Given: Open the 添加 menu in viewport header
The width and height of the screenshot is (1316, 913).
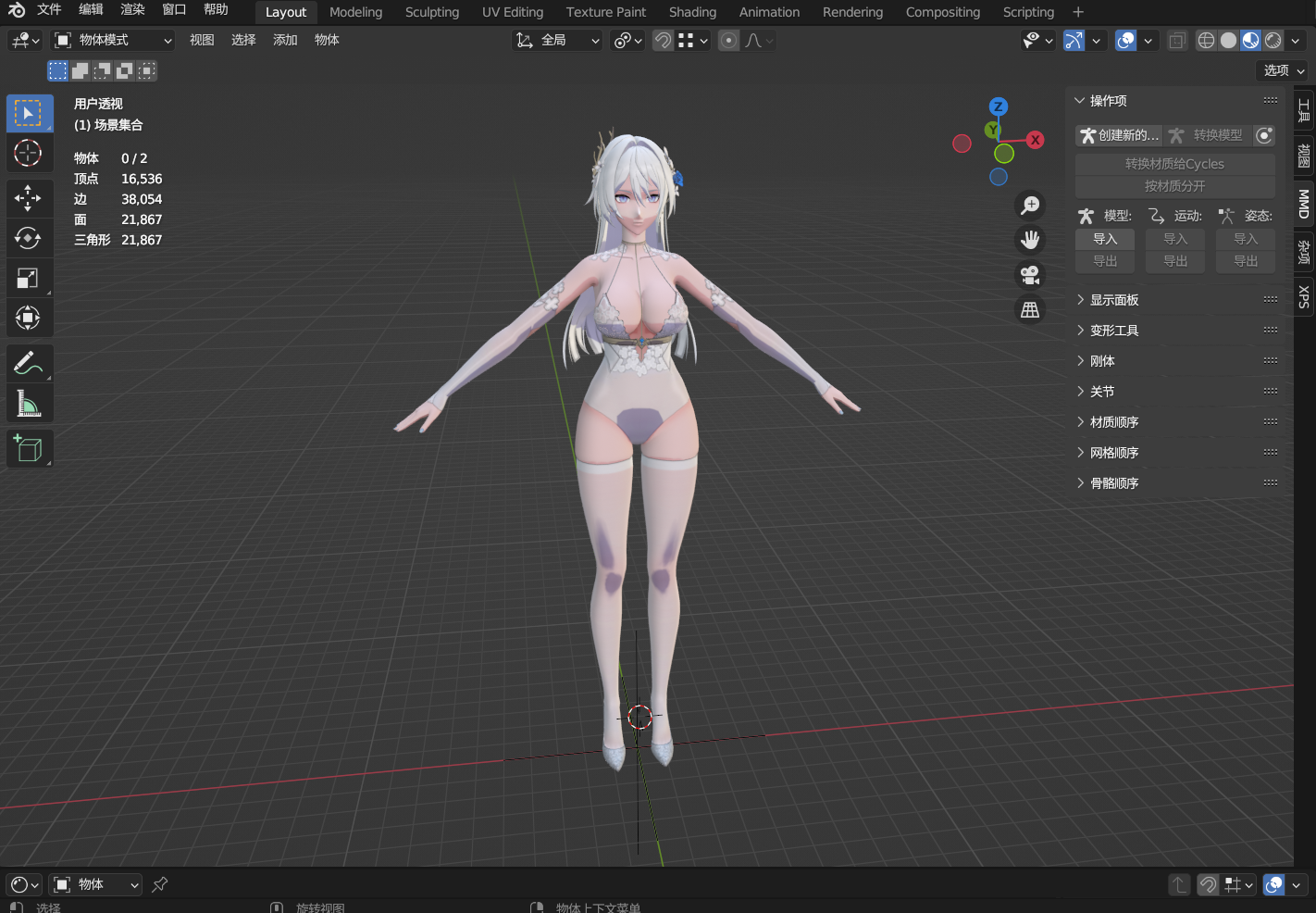Looking at the screenshot, I should 285,40.
